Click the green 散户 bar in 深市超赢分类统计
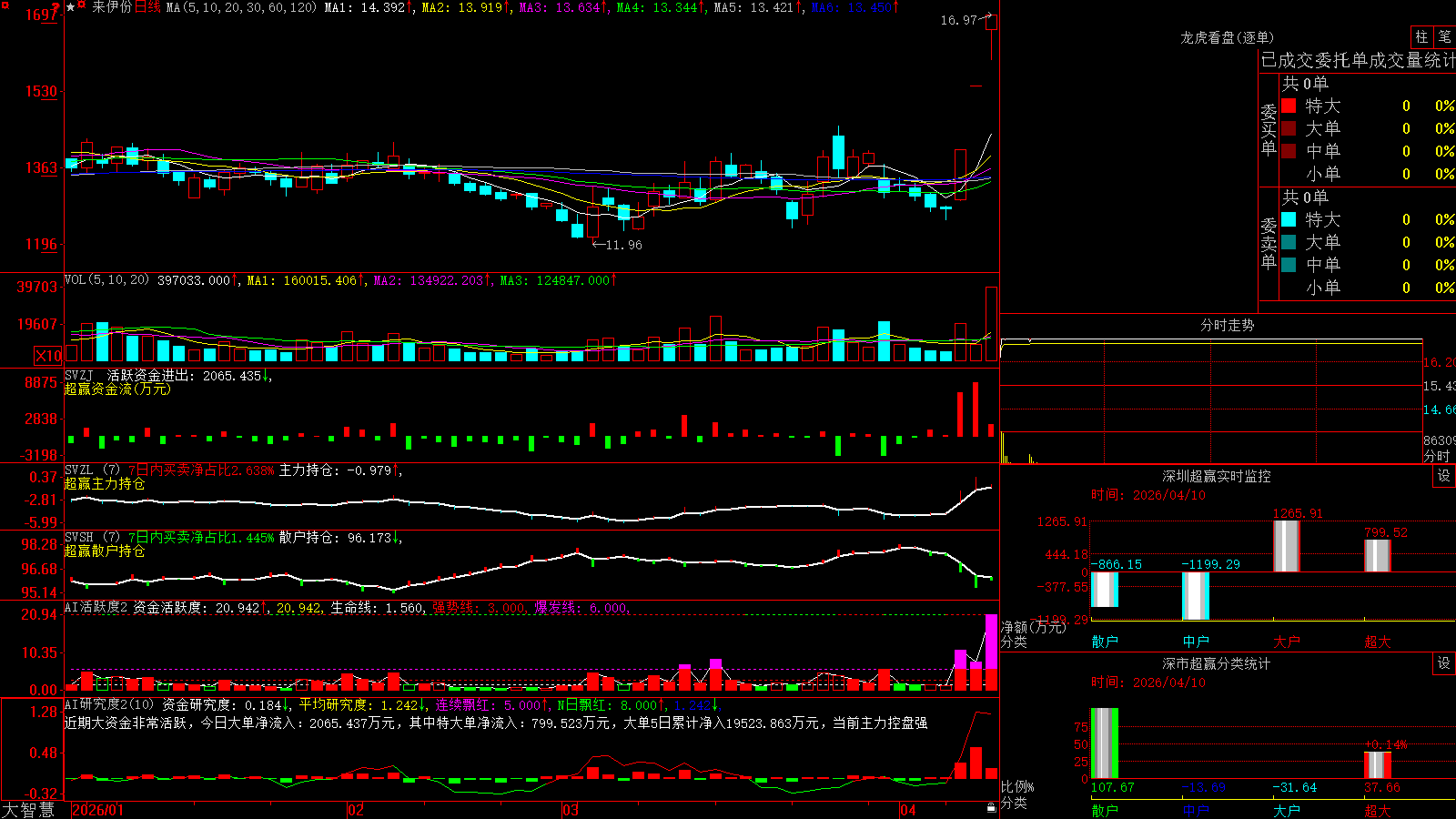1456x819 pixels. (1104, 743)
